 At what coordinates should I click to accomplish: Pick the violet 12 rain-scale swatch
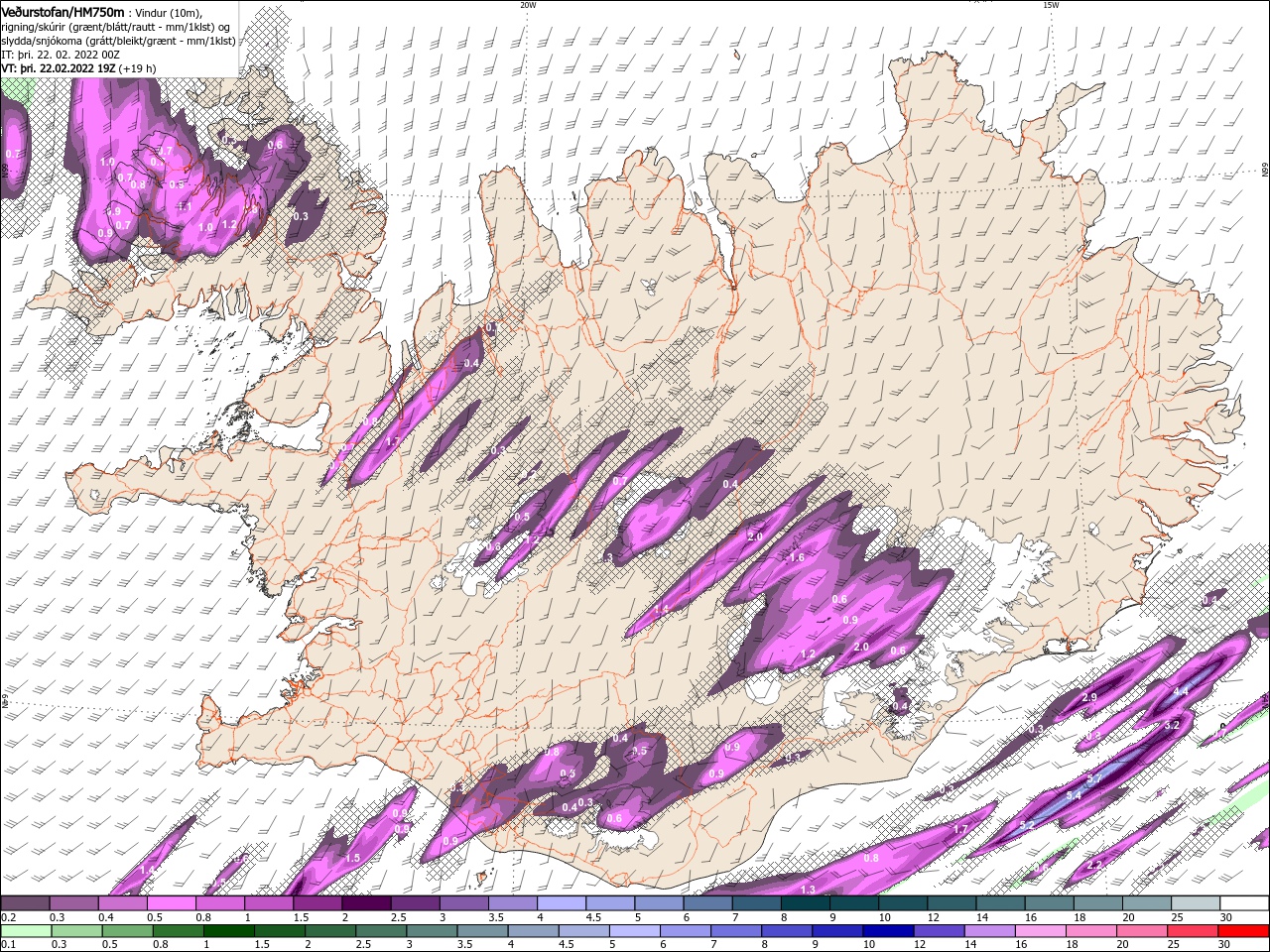point(938,930)
